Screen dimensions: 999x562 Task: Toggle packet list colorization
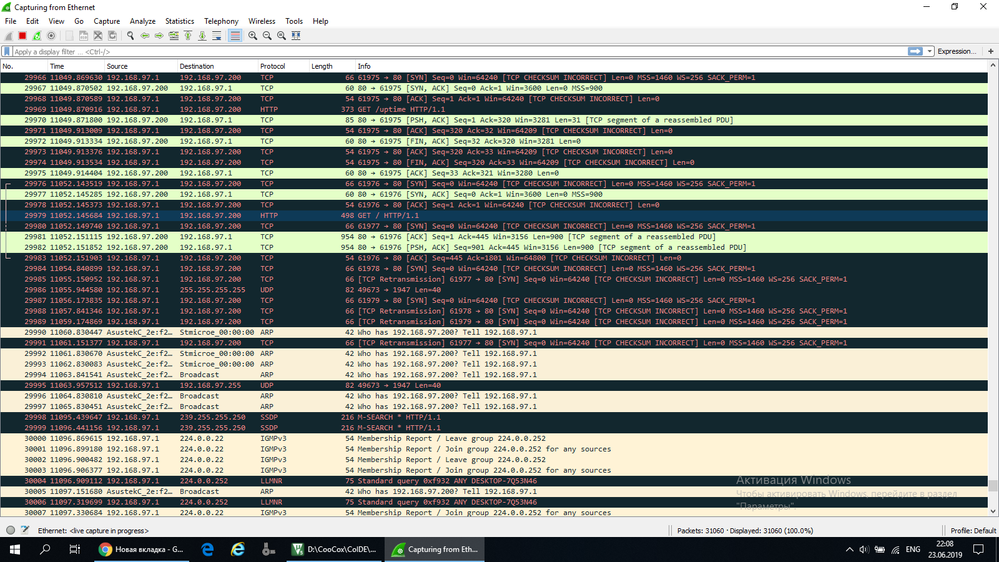click(235, 36)
